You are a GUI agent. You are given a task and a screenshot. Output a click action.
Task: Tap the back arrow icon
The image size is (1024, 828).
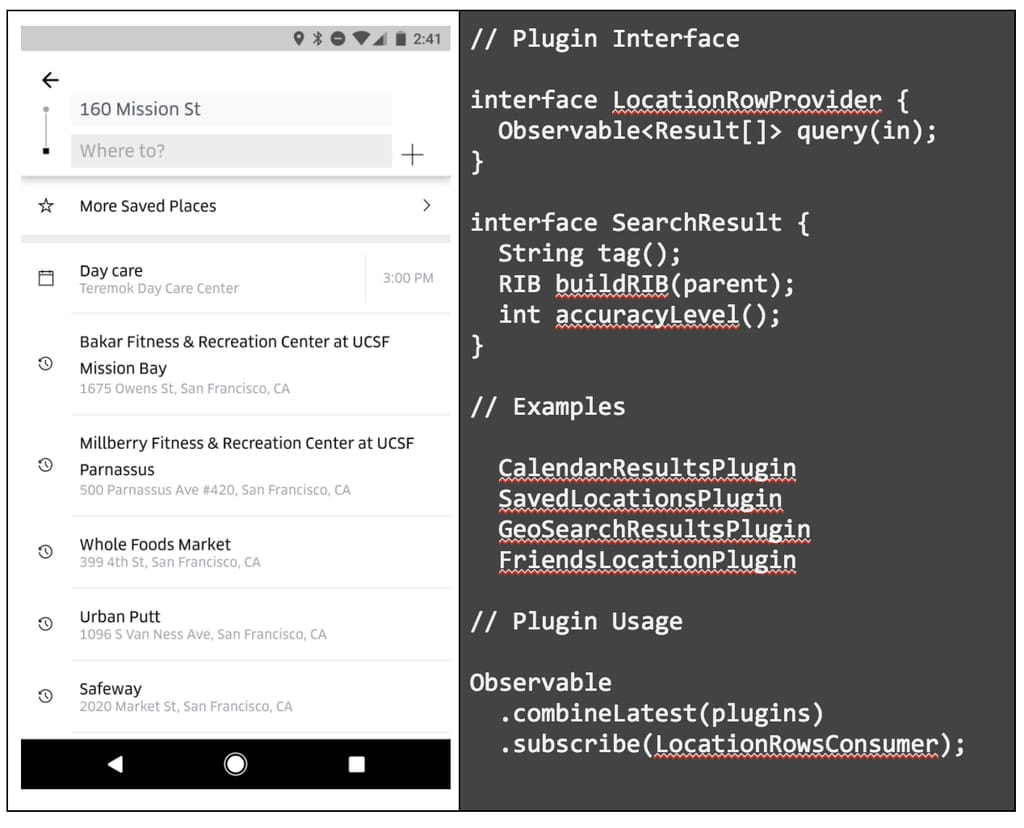tap(50, 80)
